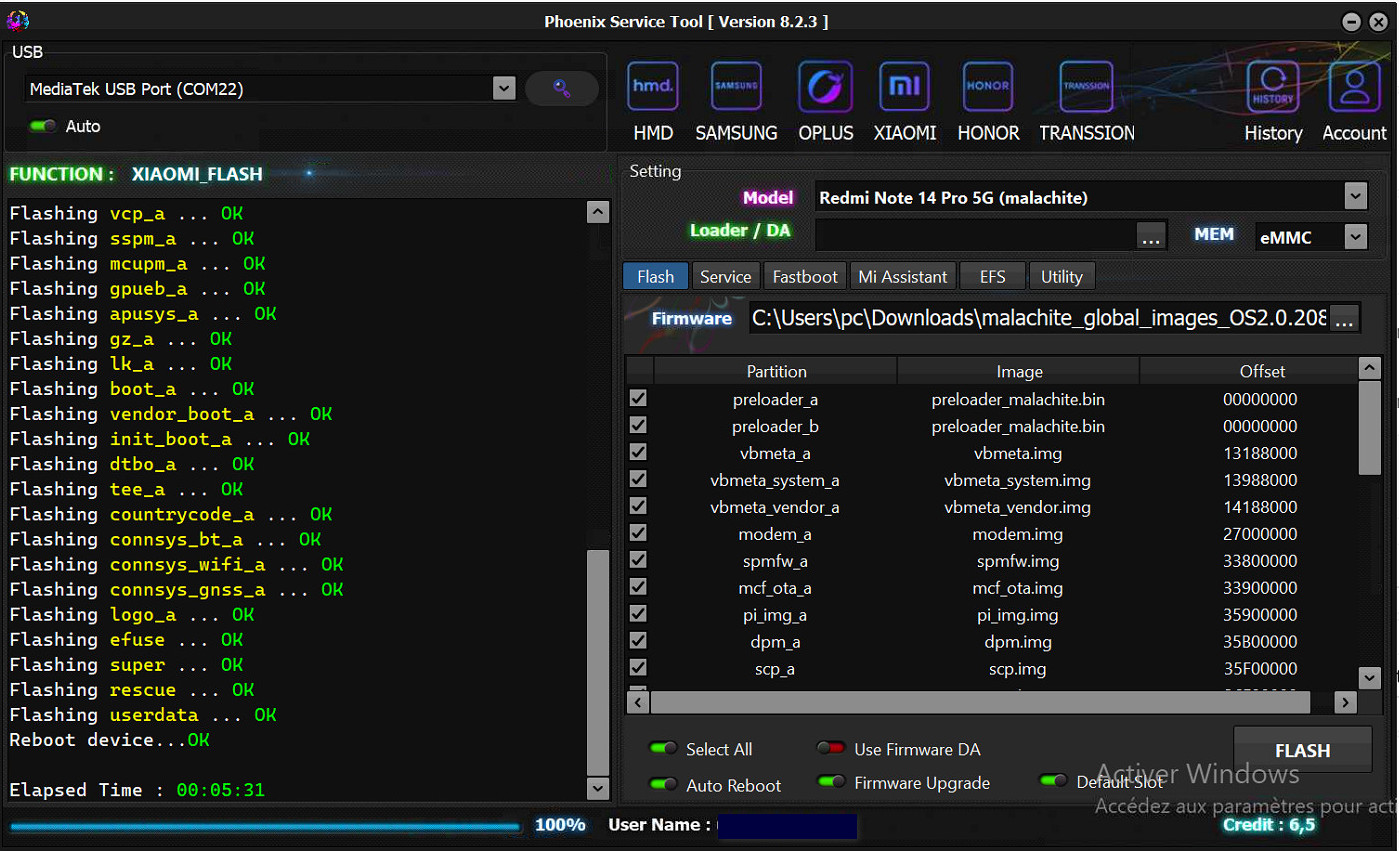The width and height of the screenshot is (1399, 851).
Task: Click the partition table scroll up arrow
Action: [x=1371, y=369]
